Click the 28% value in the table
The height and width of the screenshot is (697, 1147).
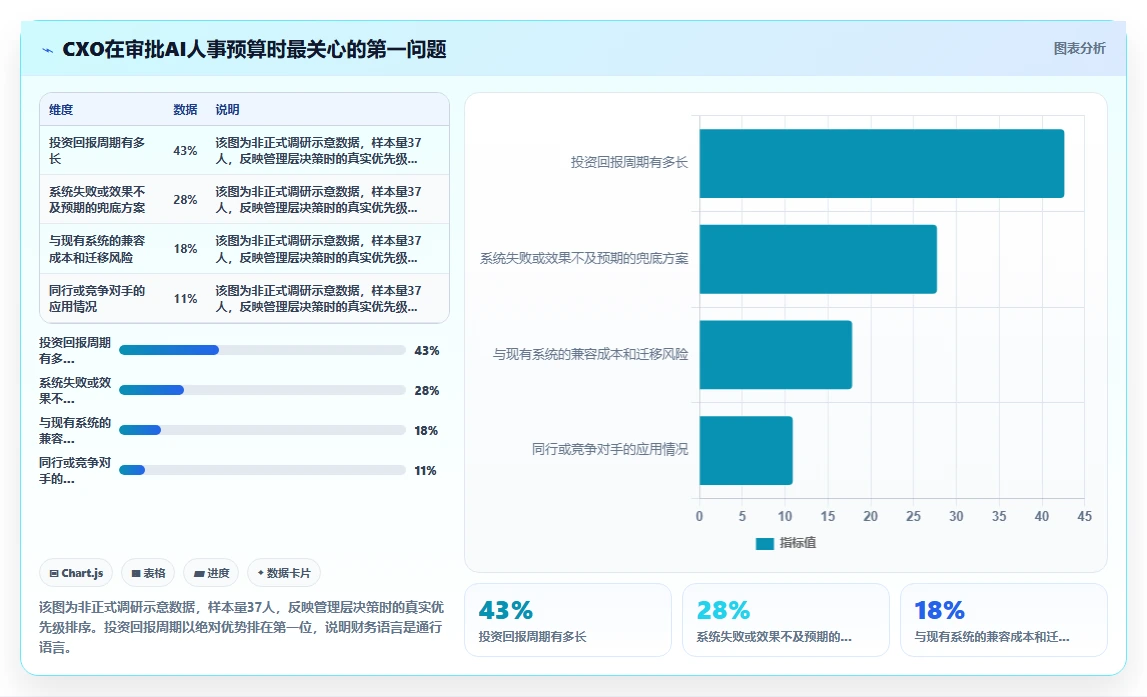pyautogui.click(x=185, y=200)
